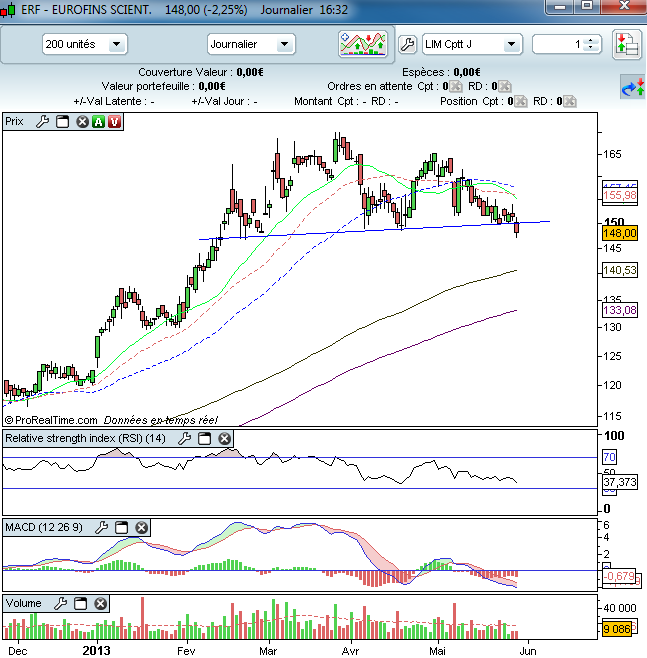The width and height of the screenshot is (647, 658).
Task: Maximize the Volume panel
Action: coord(81,603)
